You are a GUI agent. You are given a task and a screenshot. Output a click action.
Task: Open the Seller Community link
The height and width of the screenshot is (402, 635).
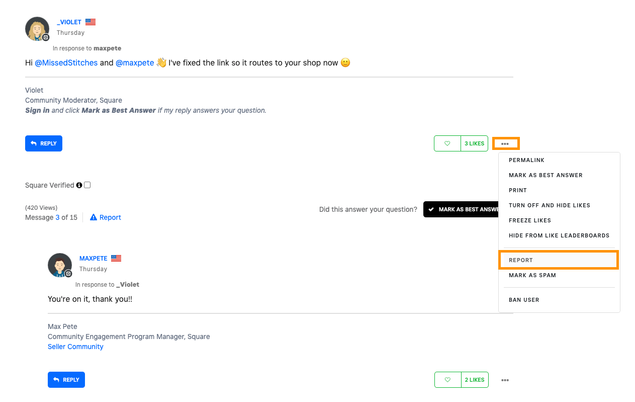click(x=75, y=347)
